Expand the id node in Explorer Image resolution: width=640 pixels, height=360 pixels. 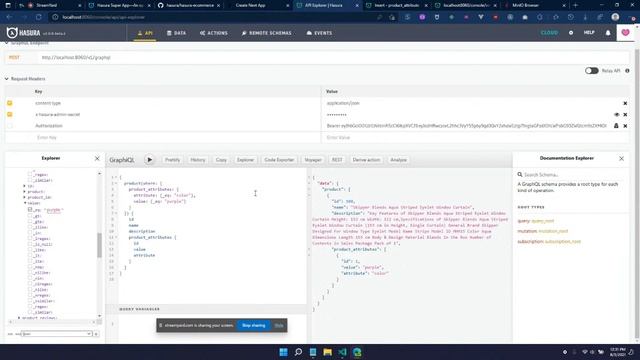[24, 186]
